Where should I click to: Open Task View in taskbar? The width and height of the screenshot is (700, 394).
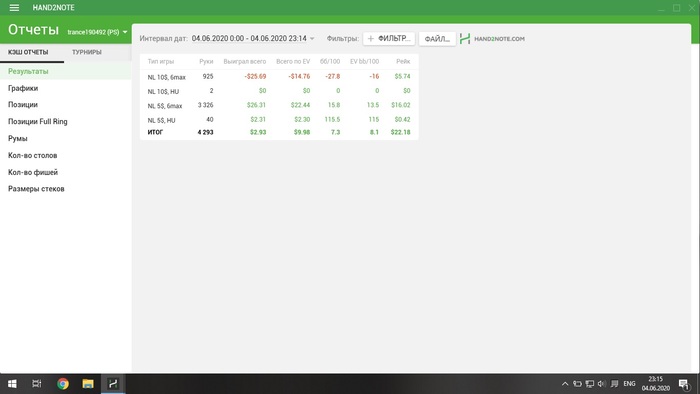pyautogui.click(x=37, y=384)
